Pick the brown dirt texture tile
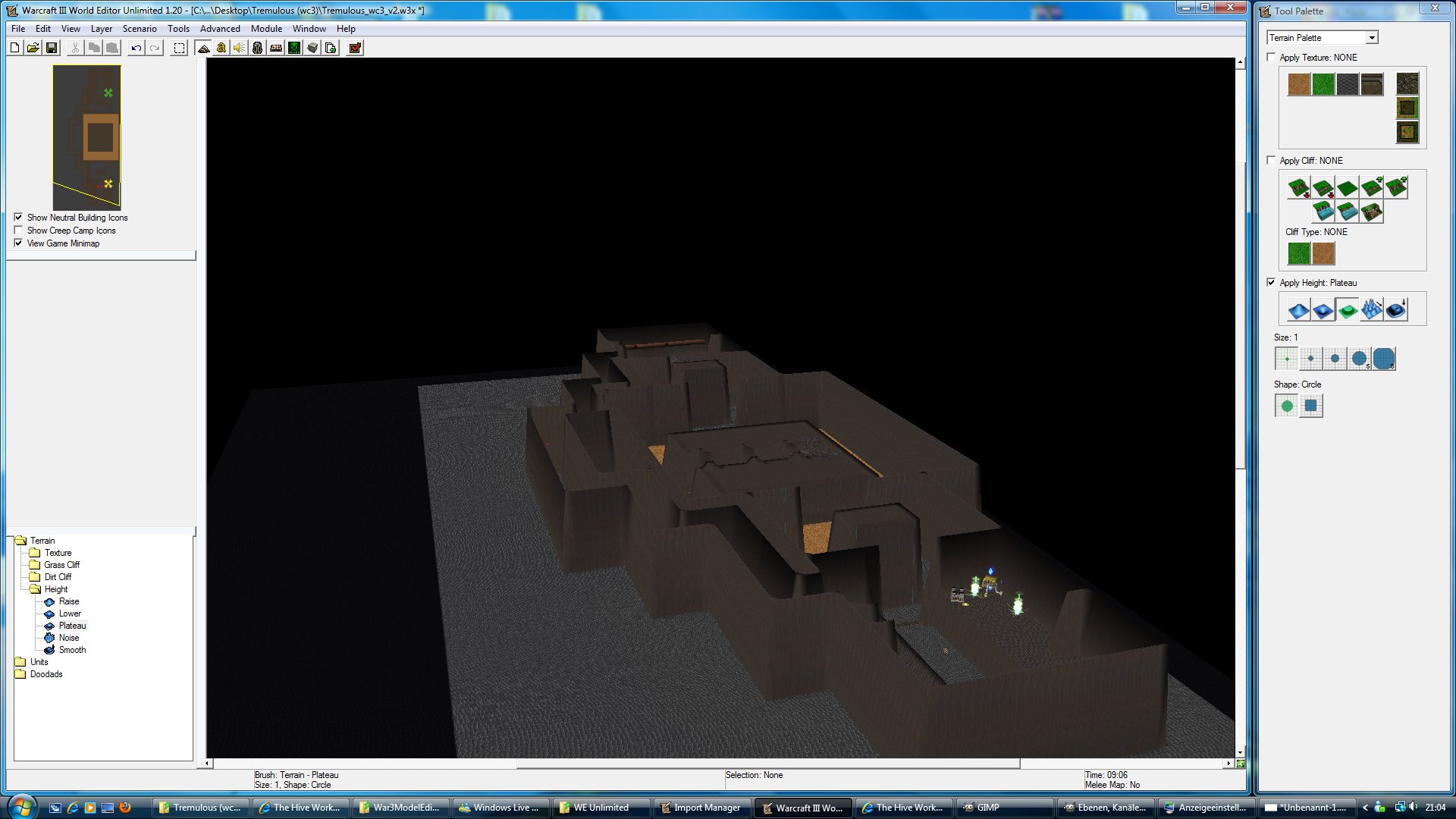This screenshot has height=819, width=1456. (1298, 84)
